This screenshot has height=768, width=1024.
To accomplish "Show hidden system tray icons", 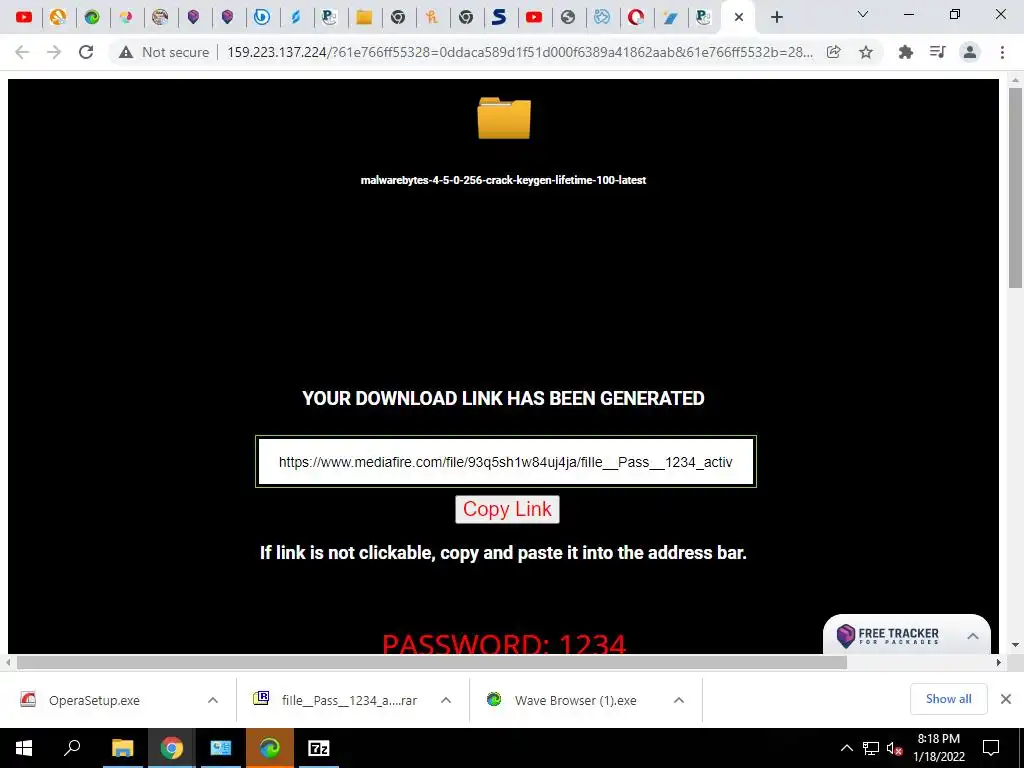I will click(x=846, y=748).
